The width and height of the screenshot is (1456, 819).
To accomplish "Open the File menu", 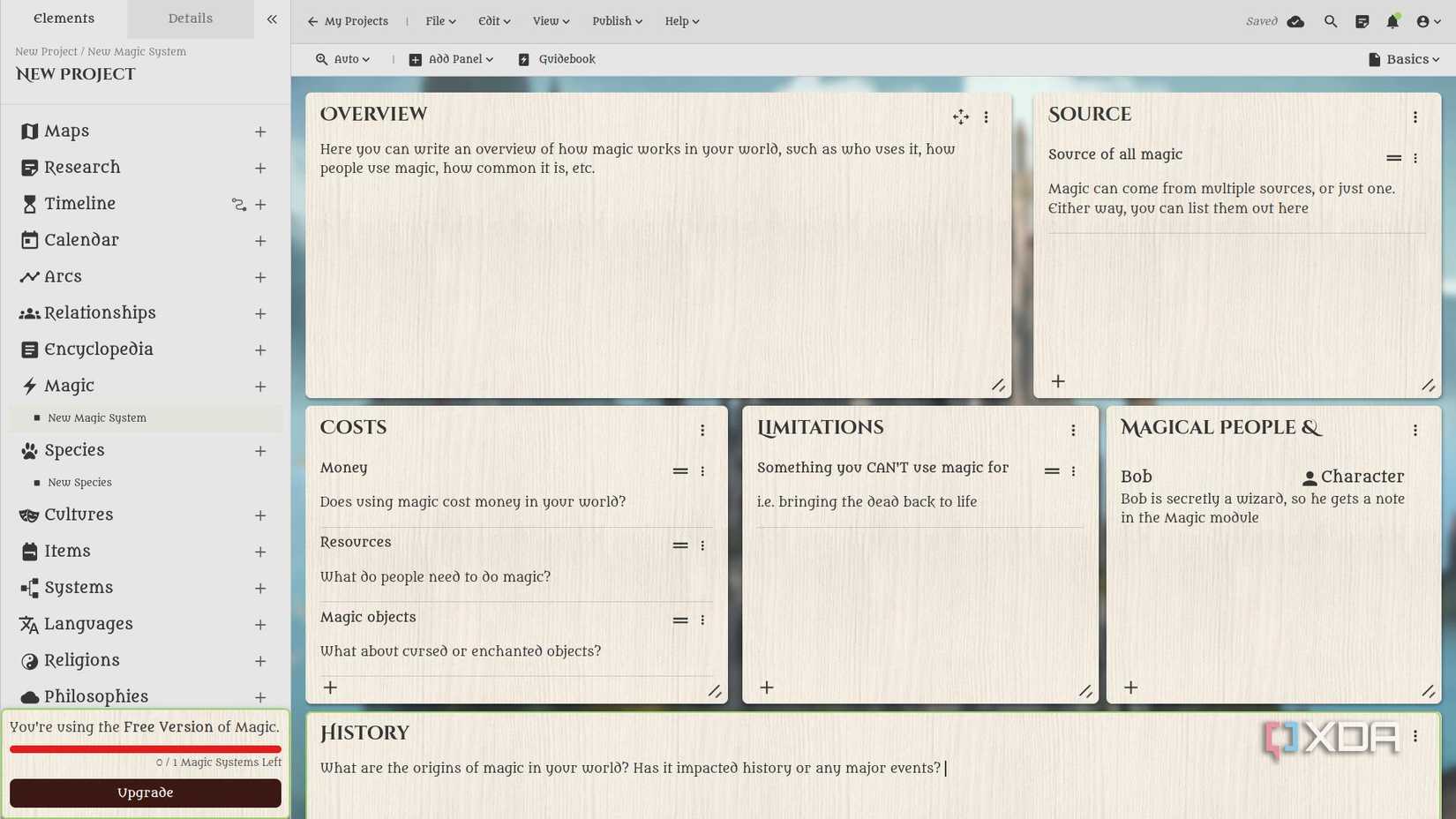I will tap(440, 21).
